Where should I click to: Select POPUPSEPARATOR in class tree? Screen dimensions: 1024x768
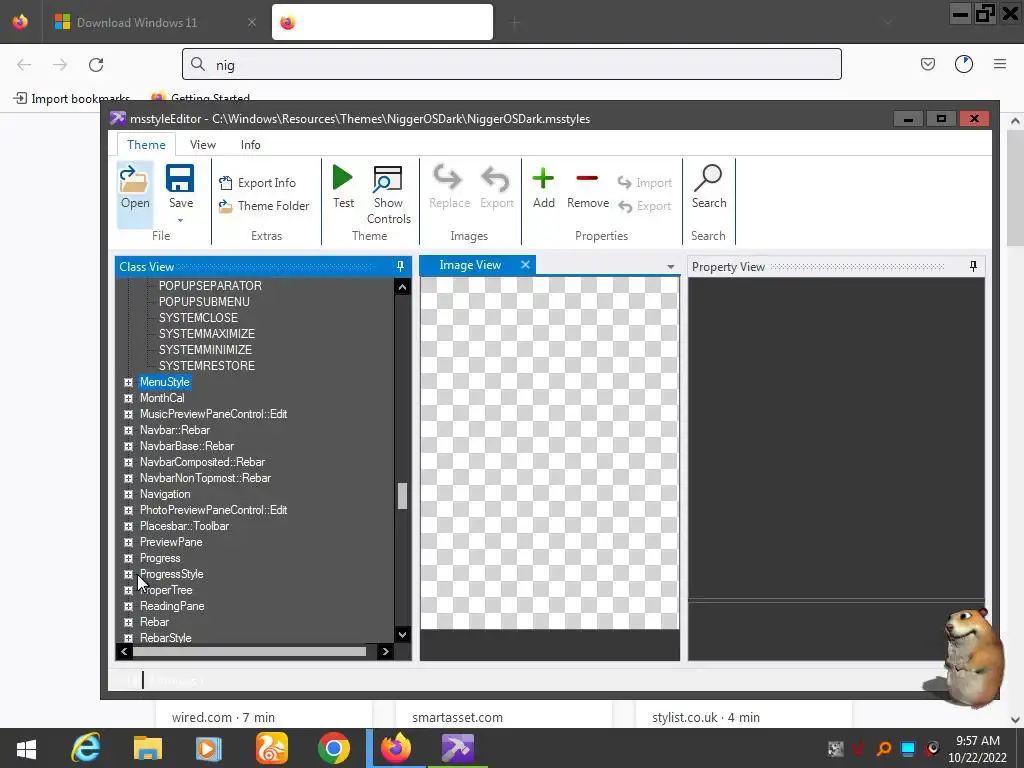tap(210, 285)
